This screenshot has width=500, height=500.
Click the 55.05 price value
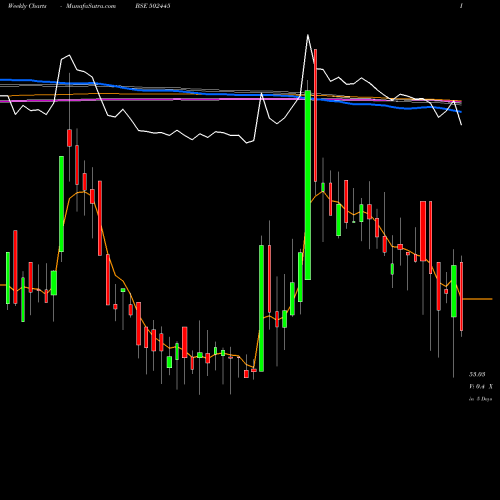pos(477,374)
